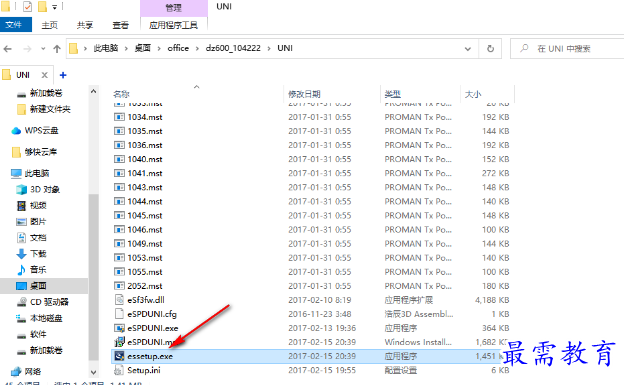Click office in the address breadcrumb
Image resolution: width=624 pixels, height=385 pixels.
178,48
